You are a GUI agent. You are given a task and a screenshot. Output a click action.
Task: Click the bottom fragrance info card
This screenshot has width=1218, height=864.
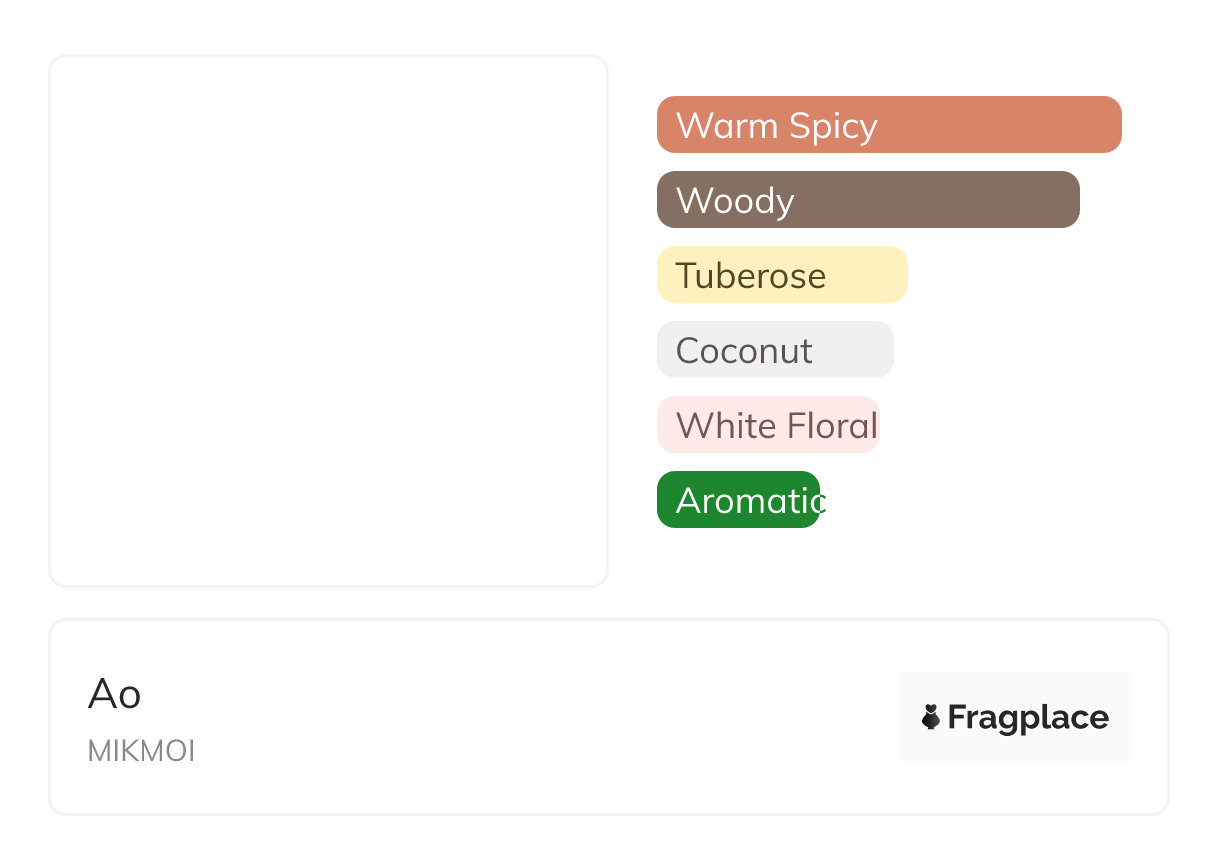click(x=609, y=717)
